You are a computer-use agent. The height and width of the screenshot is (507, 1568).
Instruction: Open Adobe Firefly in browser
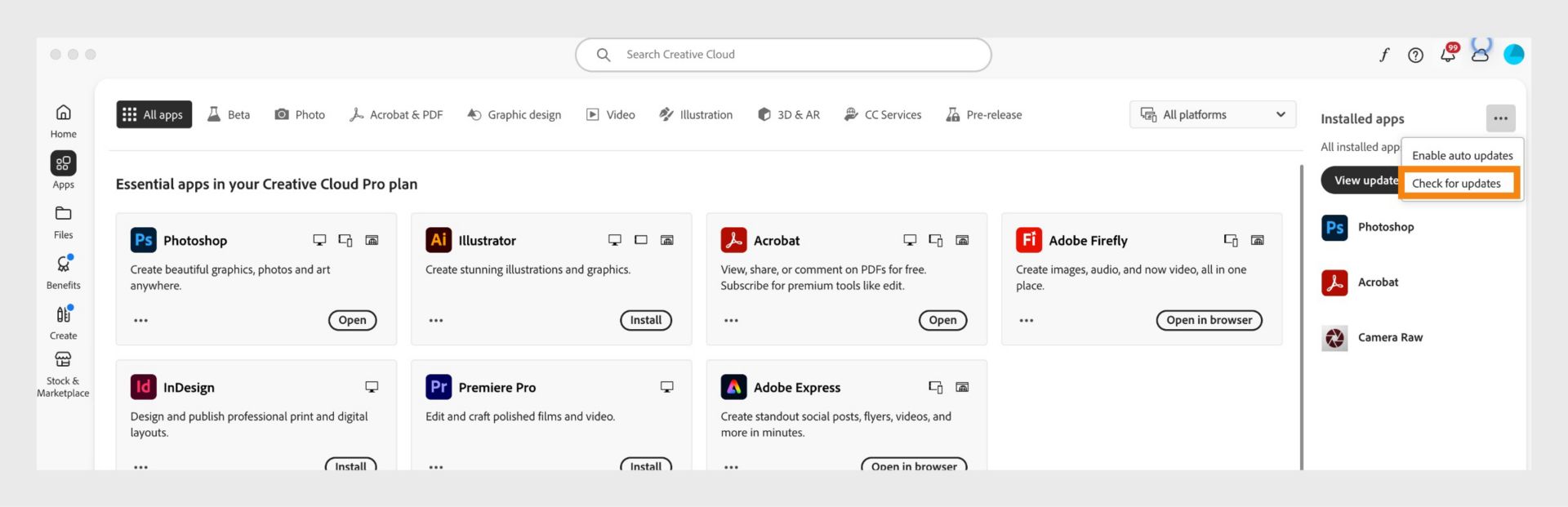[x=1209, y=320]
